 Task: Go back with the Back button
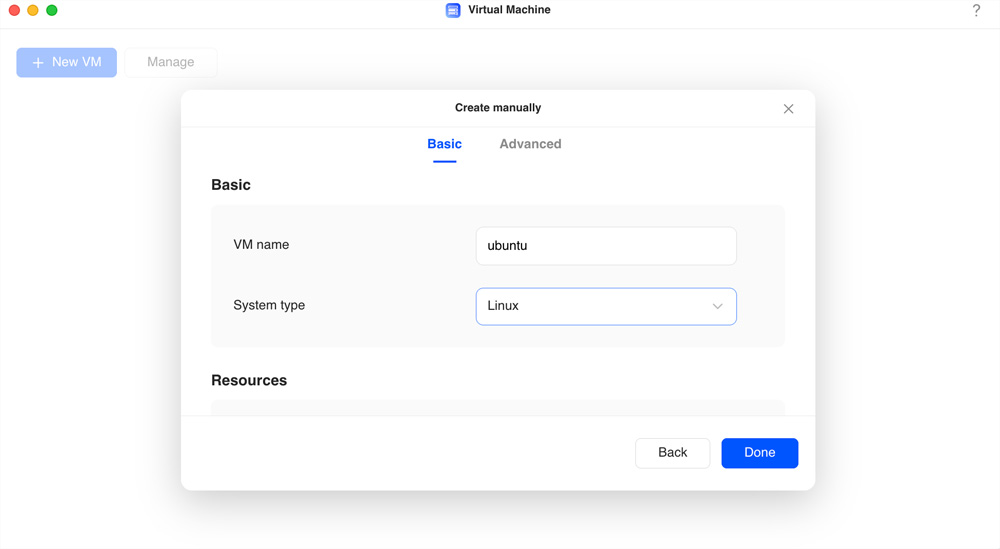672,453
